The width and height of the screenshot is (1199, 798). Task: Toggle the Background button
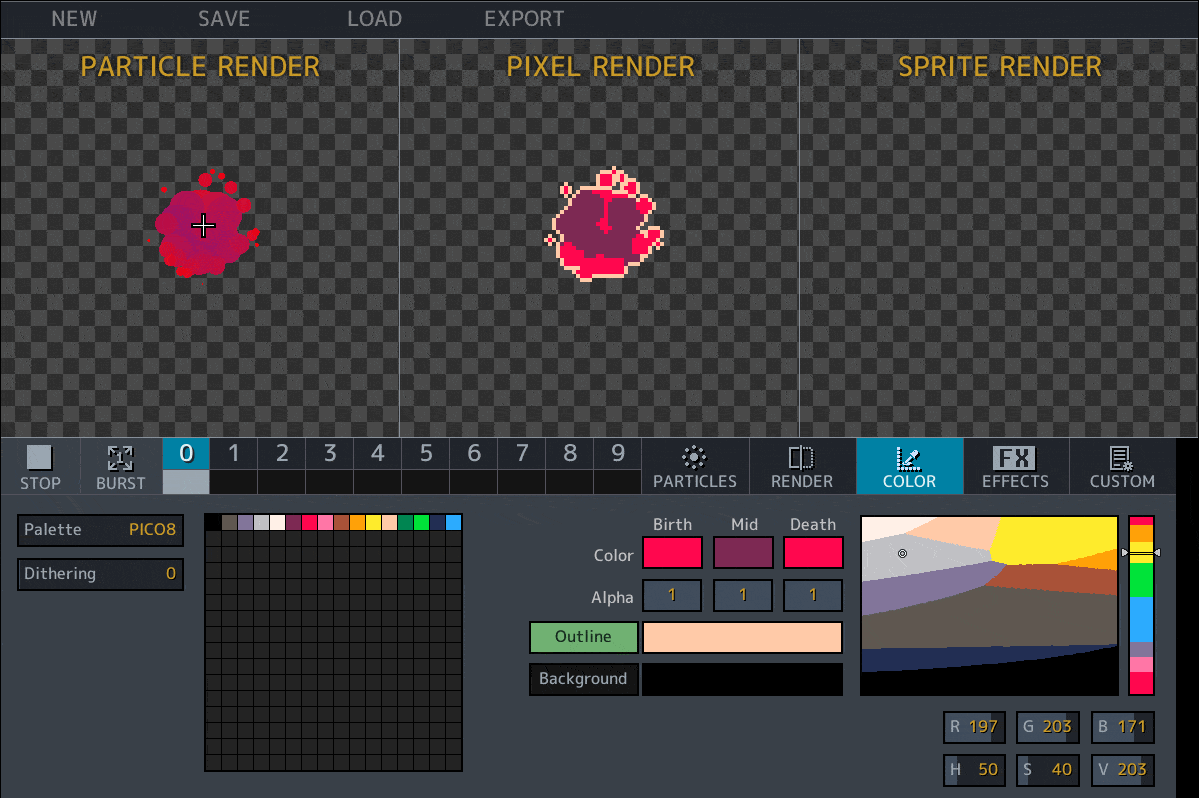click(x=583, y=679)
